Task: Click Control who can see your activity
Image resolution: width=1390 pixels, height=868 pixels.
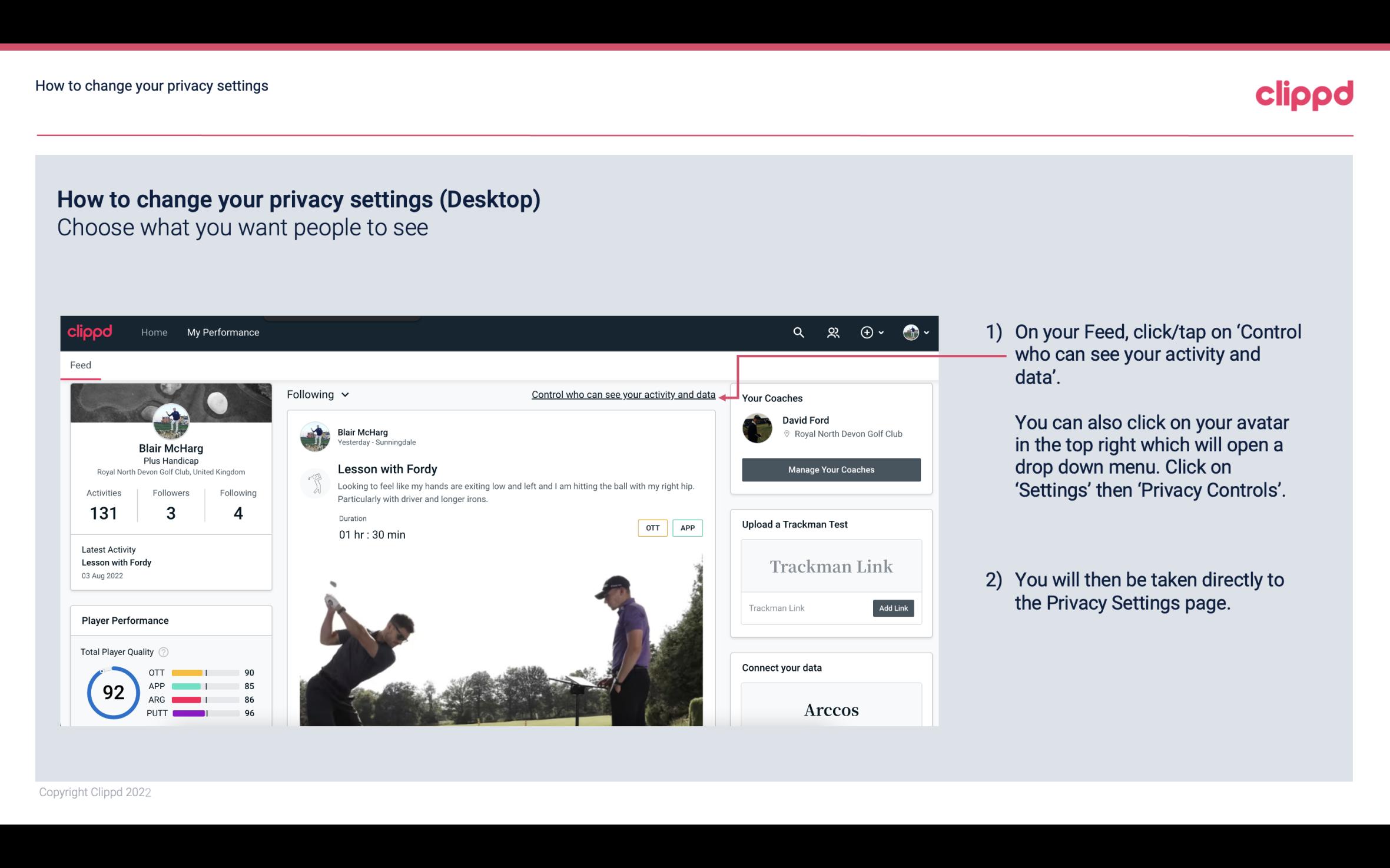Action: click(x=623, y=394)
